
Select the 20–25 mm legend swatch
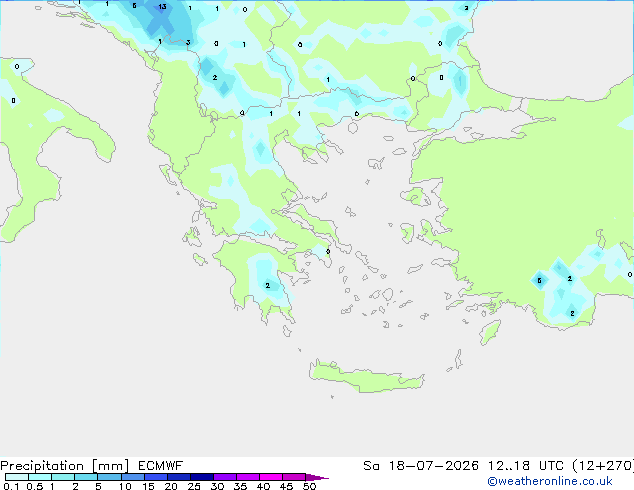coord(179,477)
